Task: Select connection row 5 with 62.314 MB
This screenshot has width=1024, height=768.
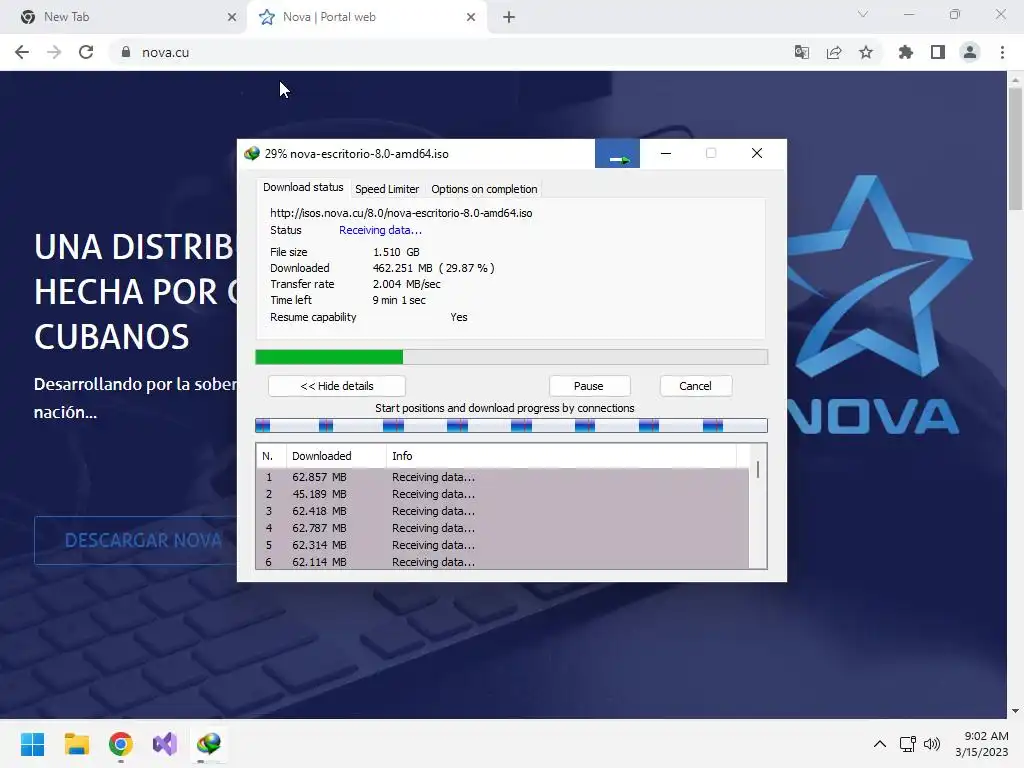Action: (503, 545)
